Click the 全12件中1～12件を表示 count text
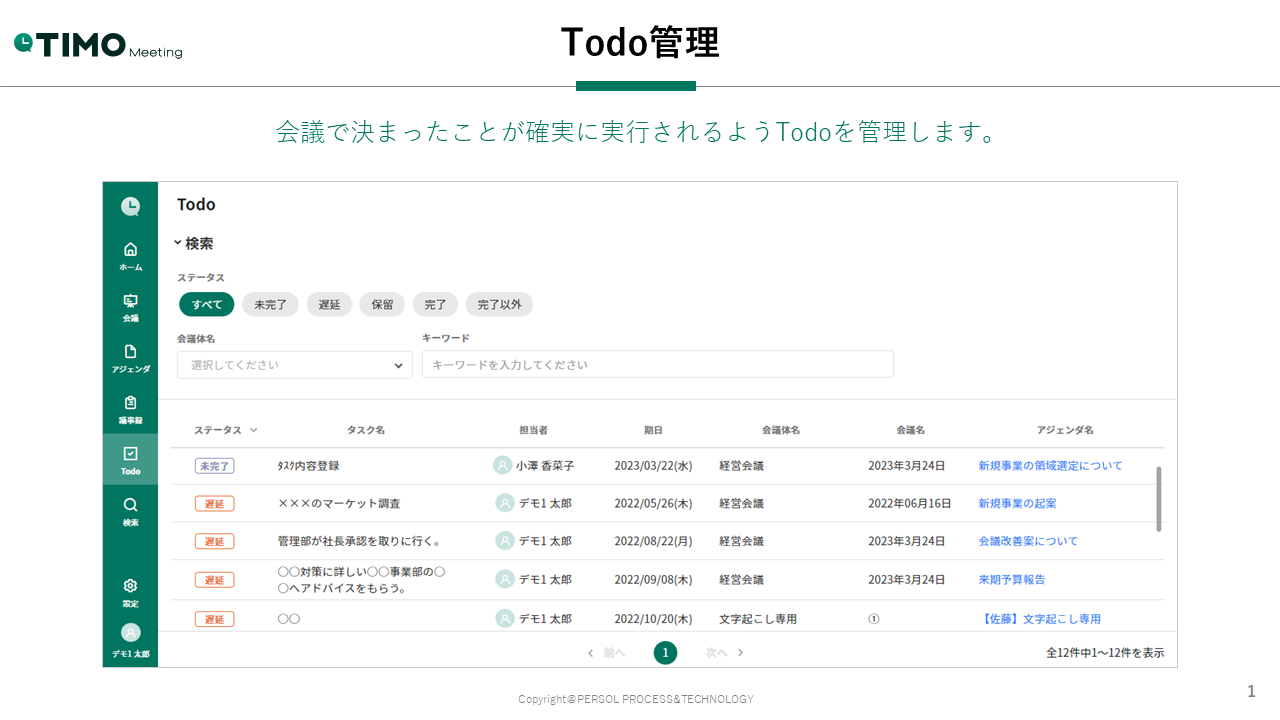This screenshot has height=720, width=1280. (x=1105, y=653)
